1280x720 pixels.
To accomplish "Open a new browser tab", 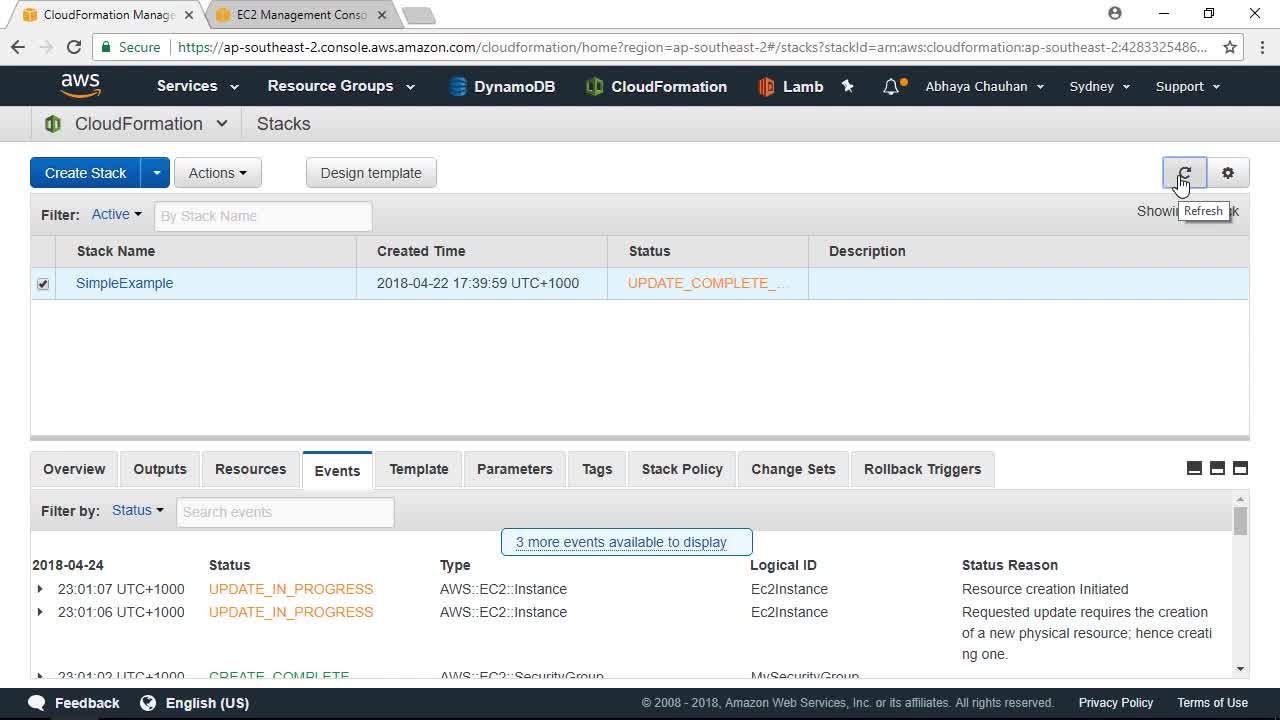I will 418,15.
